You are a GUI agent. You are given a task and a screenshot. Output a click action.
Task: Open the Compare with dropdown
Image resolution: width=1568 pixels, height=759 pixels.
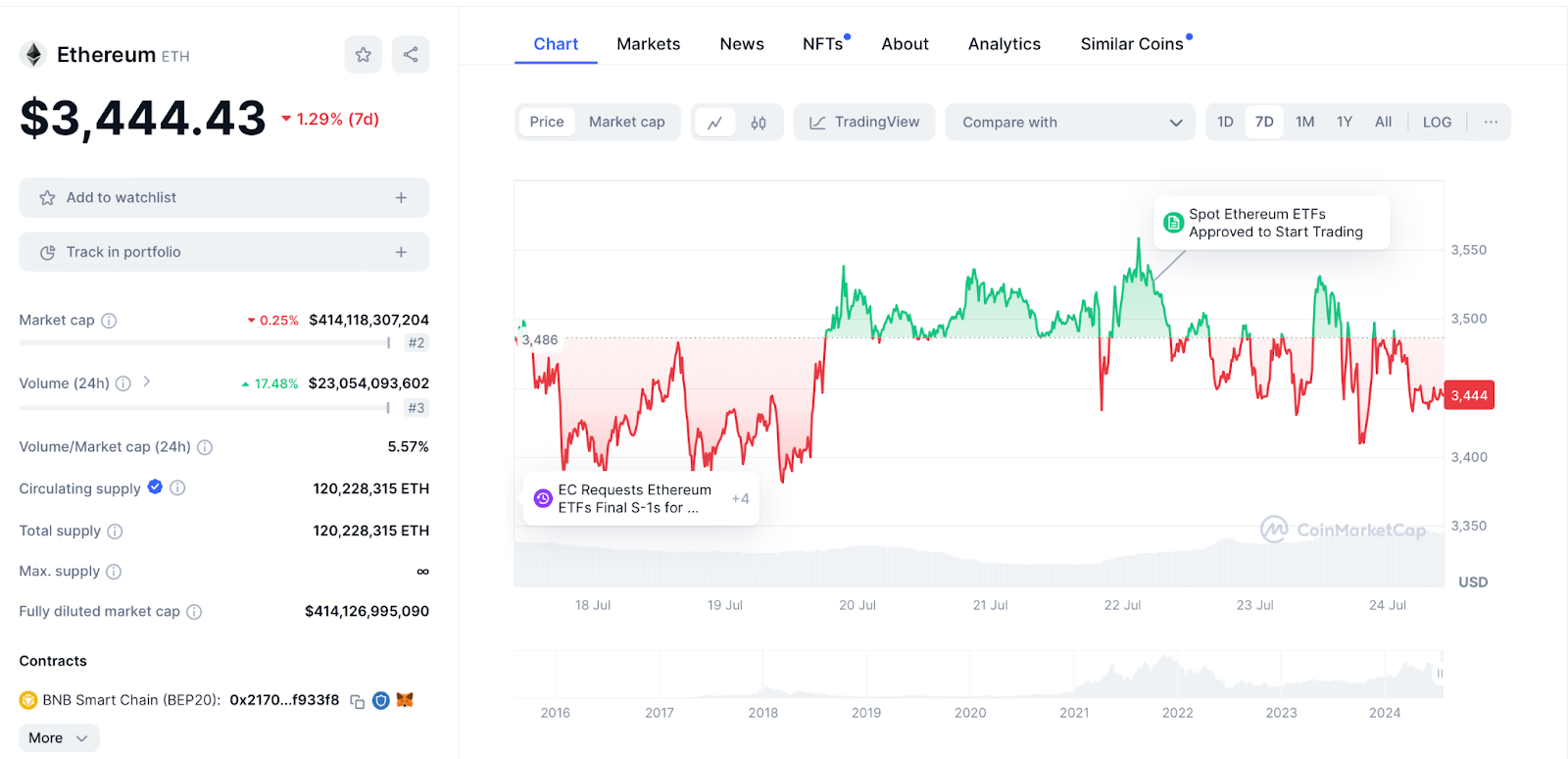tap(1070, 123)
